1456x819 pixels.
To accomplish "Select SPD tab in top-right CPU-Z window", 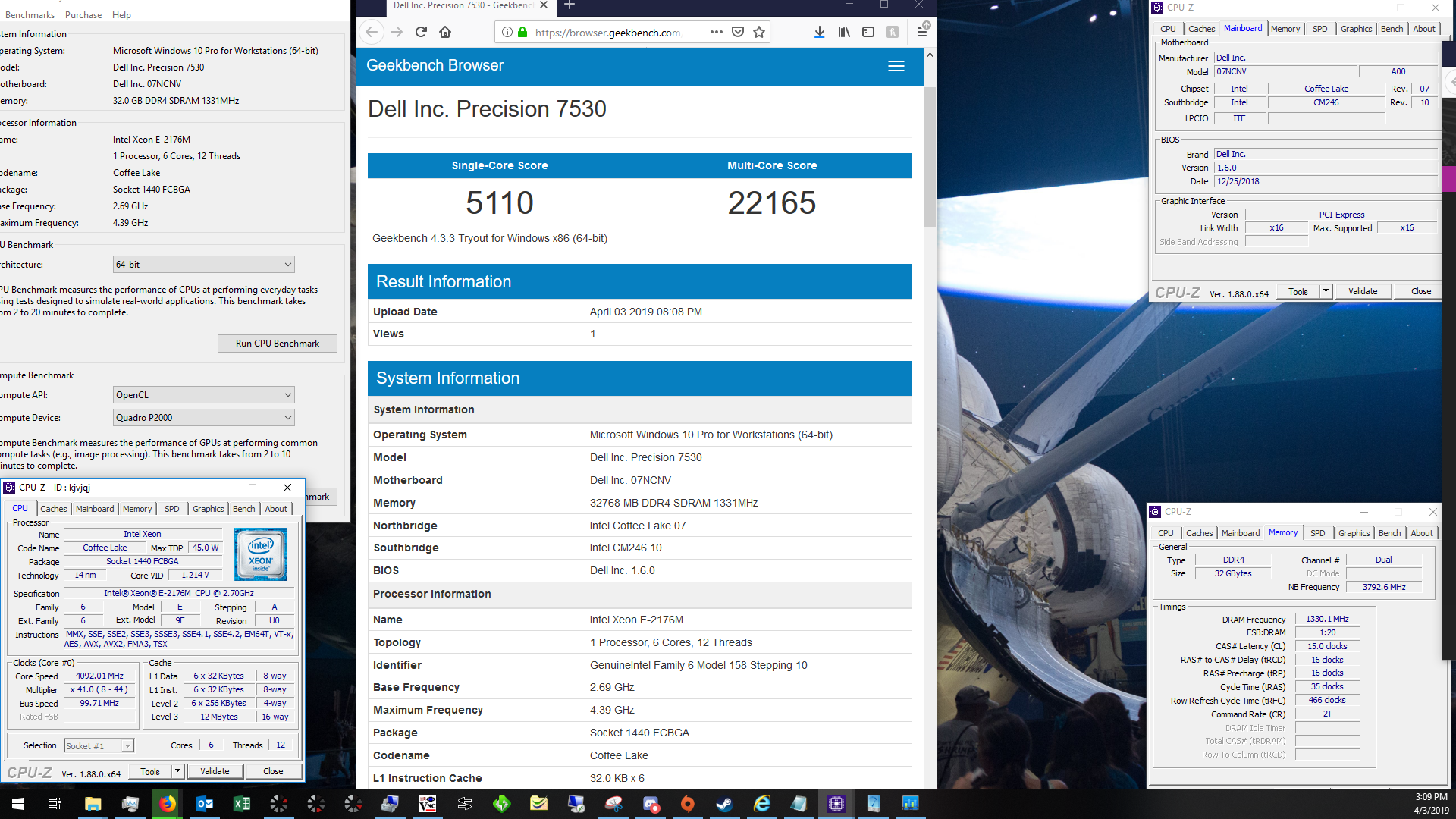I will pyautogui.click(x=1320, y=29).
